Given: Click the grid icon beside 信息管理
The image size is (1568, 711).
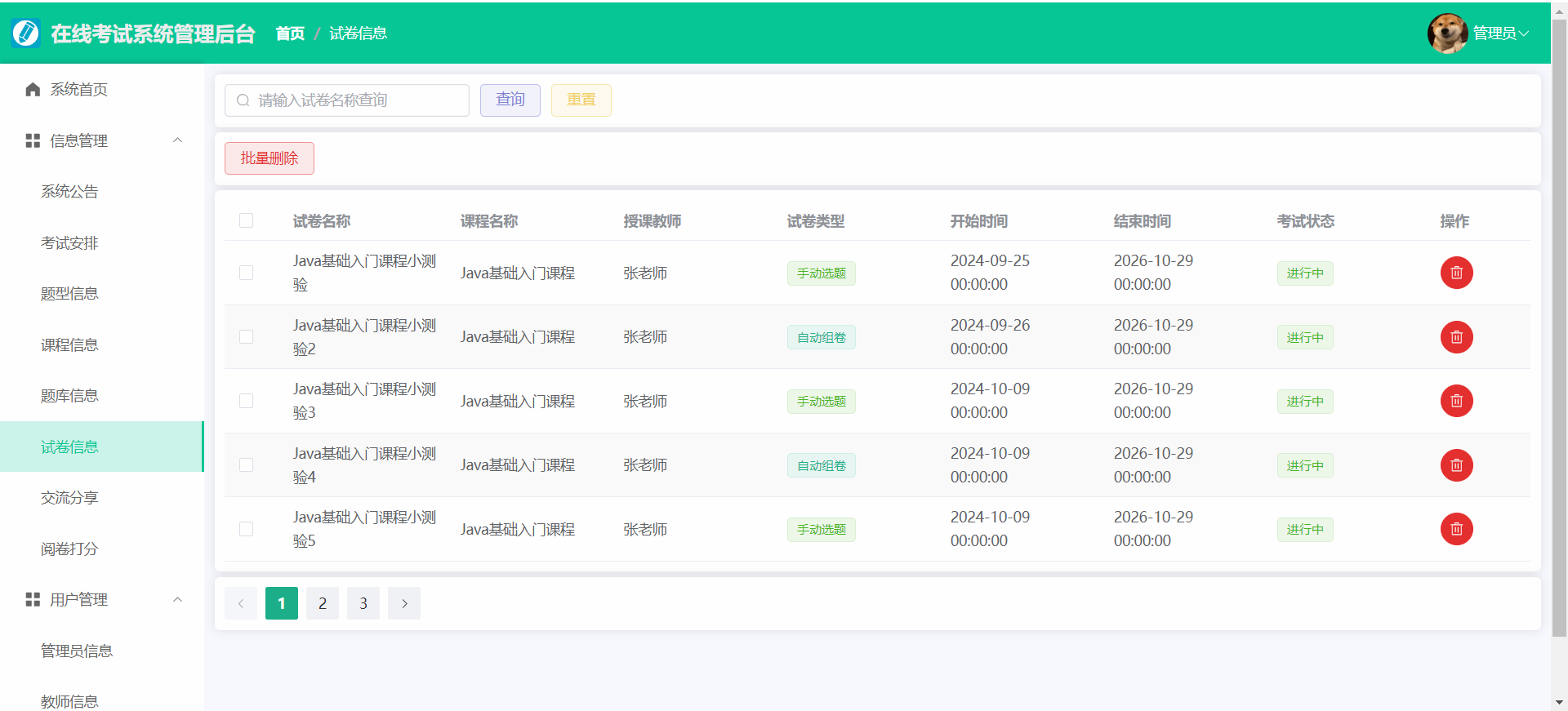Looking at the screenshot, I should point(33,140).
